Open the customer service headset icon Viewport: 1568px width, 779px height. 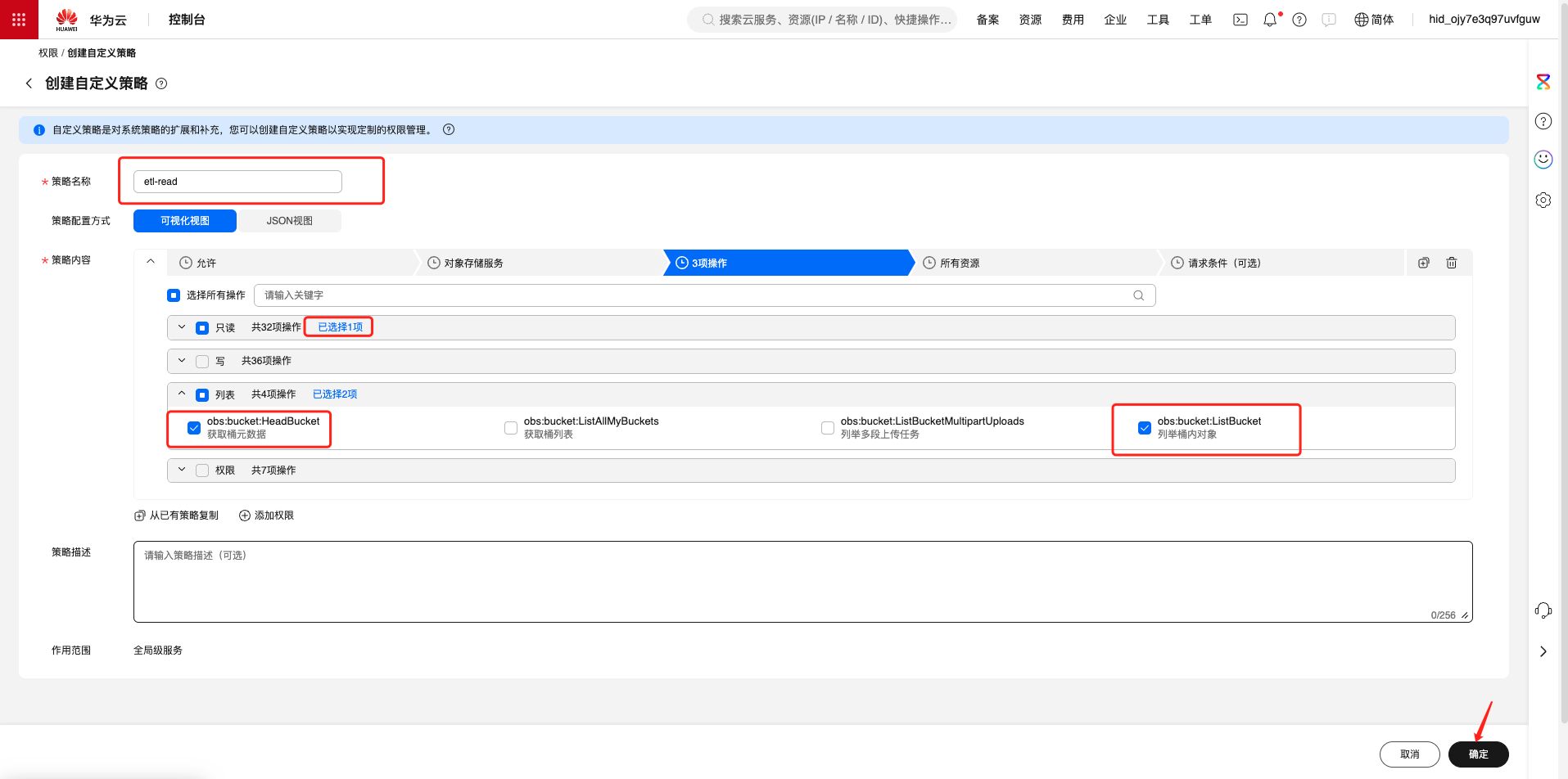pos(1543,610)
